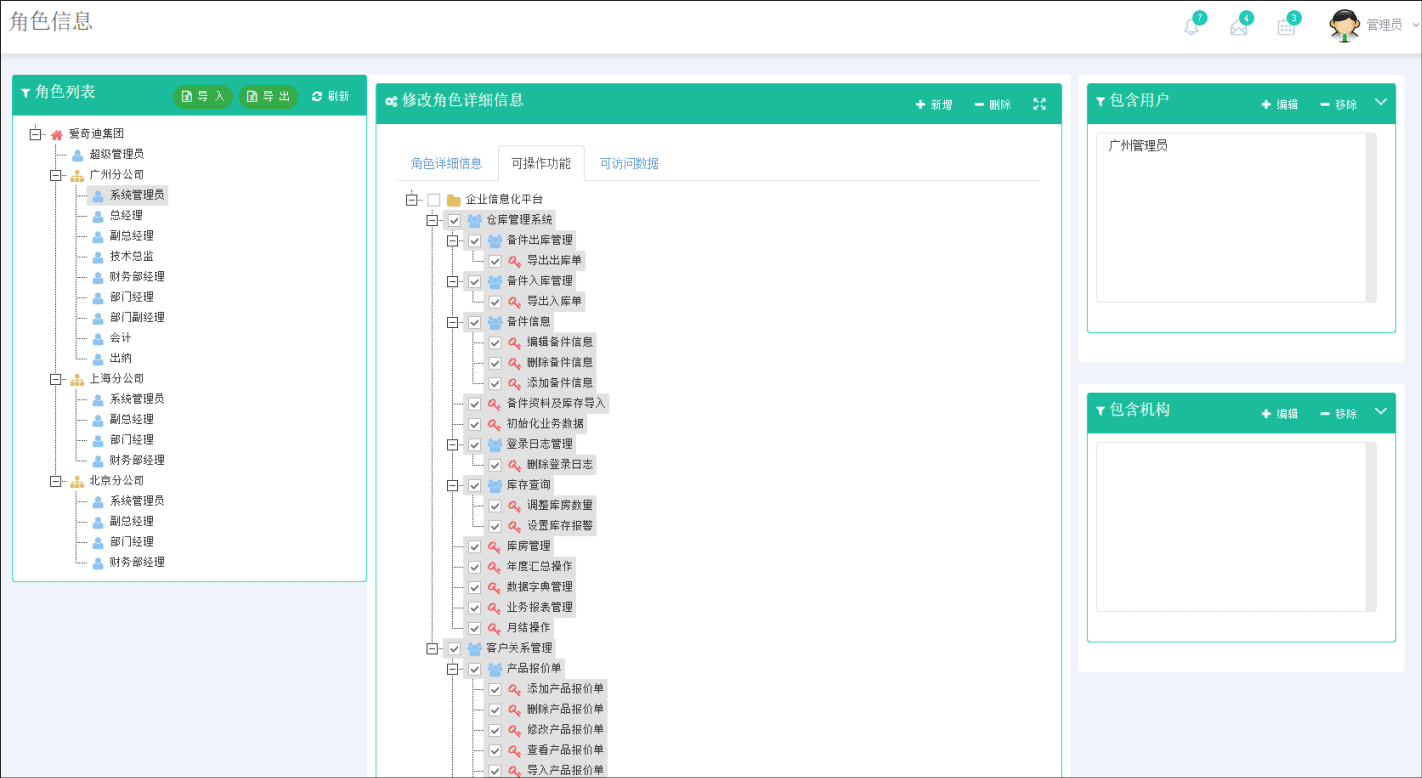Collapse the 备件信息 node
The image size is (1422, 778).
click(x=453, y=322)
